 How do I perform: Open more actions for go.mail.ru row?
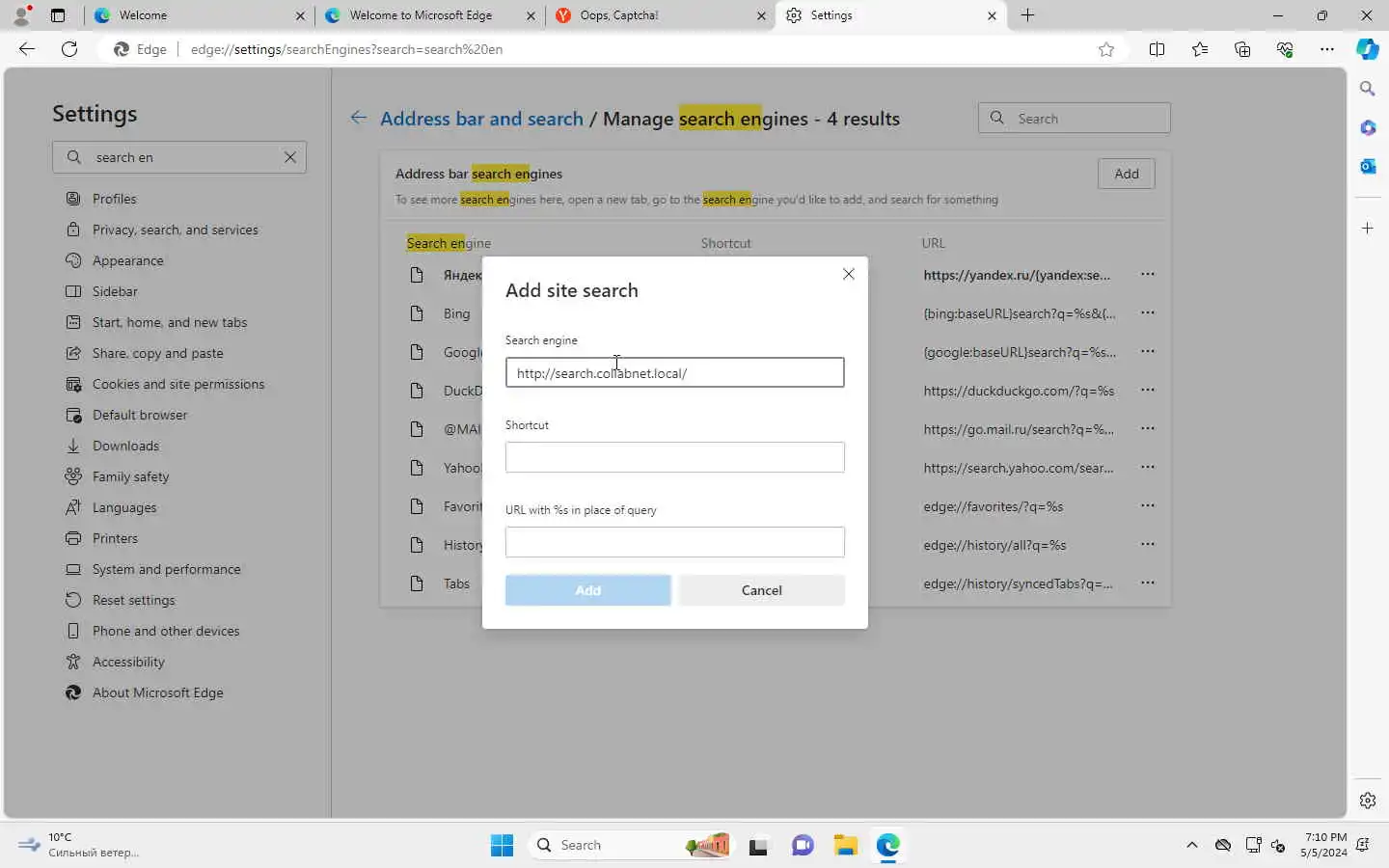1147,428
